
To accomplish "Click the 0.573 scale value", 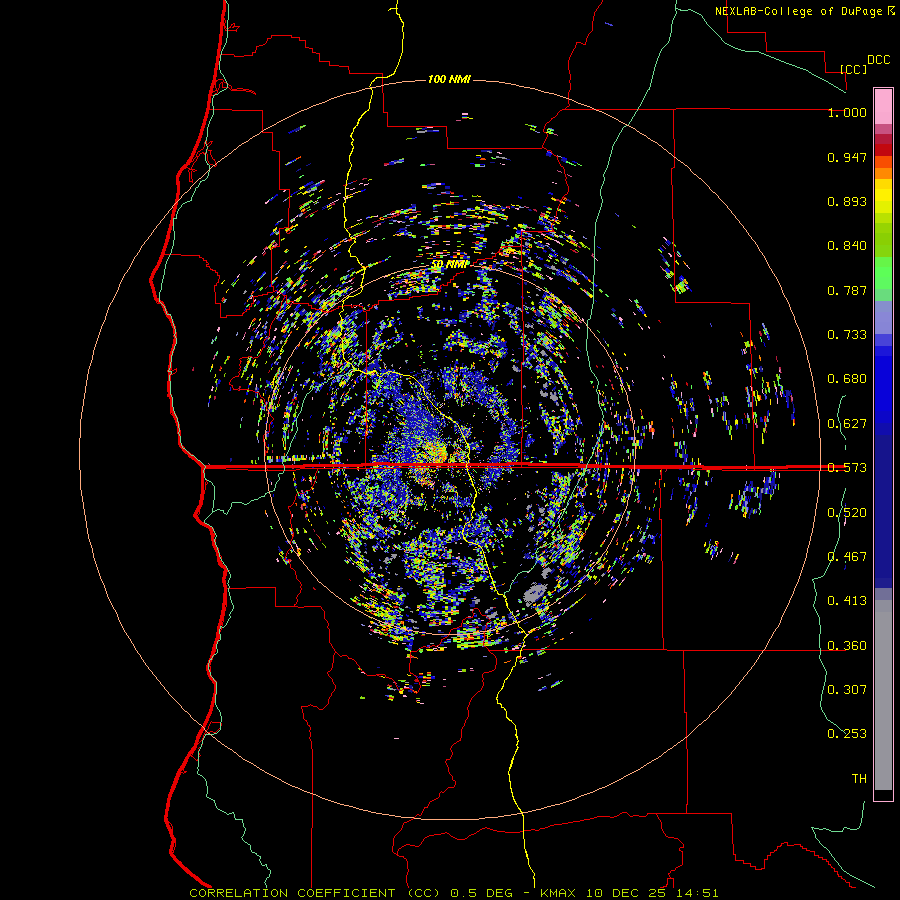I will tap(847, 468).
